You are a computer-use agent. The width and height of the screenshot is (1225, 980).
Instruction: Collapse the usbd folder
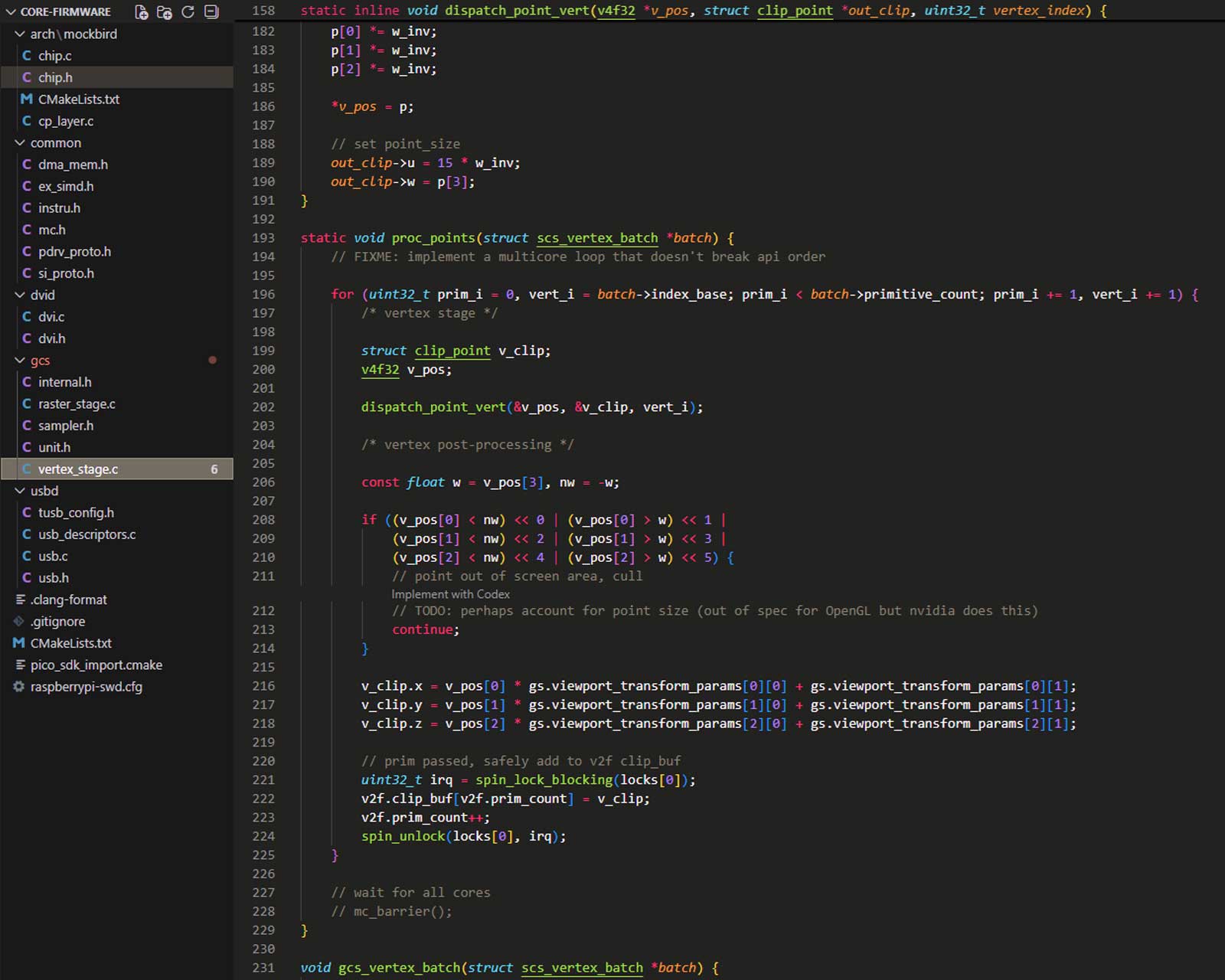[20, 491]
